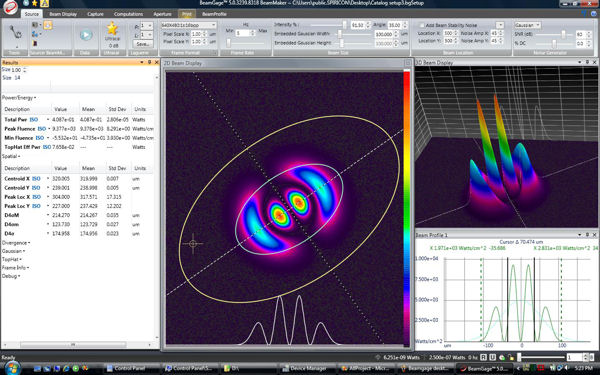Toggle ISO for Peak Fluence row
This screenshot has width=600, height=375.
42,129
